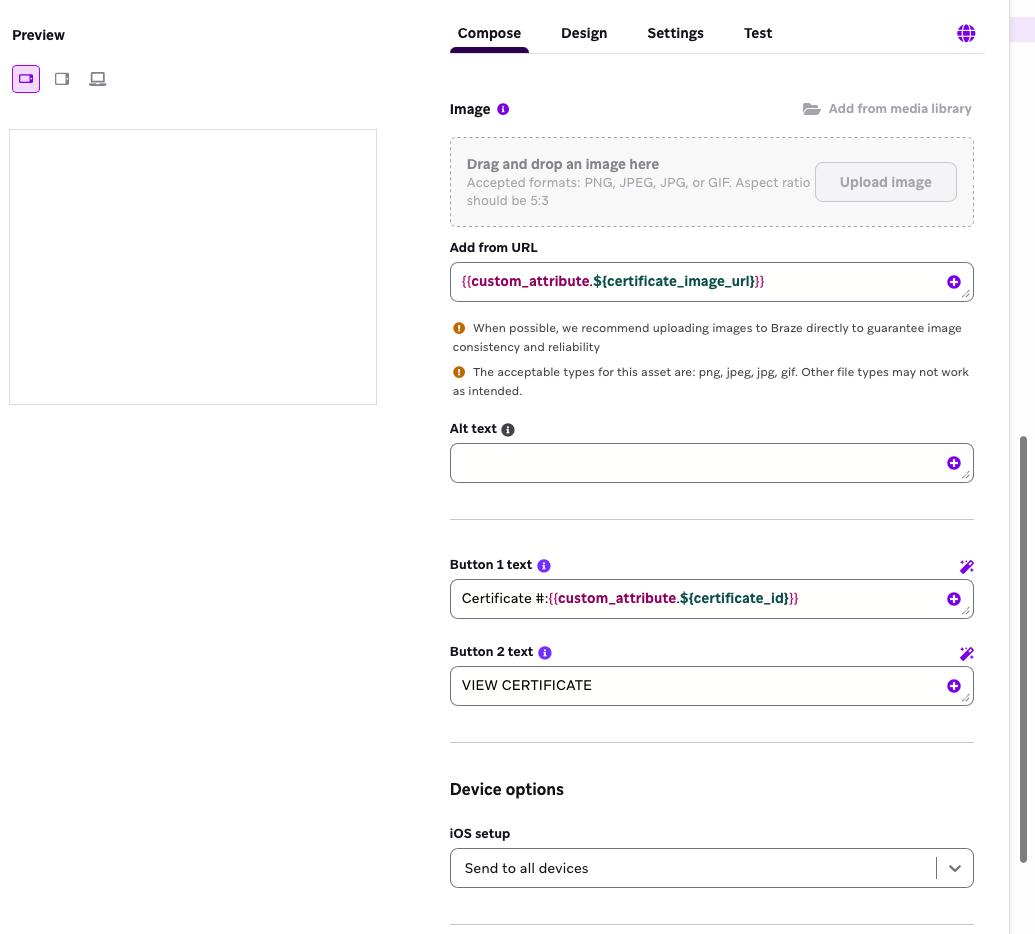Click the AI wand icon beside Button 2 text
This screenshot has height=934, width=1035.
point(966,653)
